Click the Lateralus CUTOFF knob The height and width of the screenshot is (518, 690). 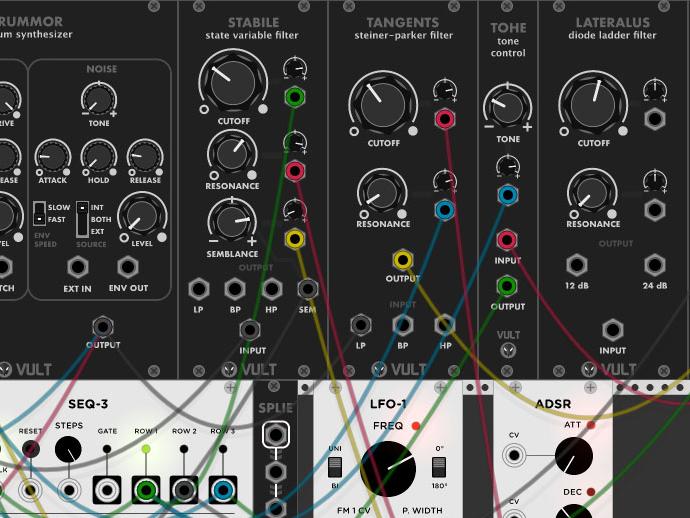(x=593, y=105)
